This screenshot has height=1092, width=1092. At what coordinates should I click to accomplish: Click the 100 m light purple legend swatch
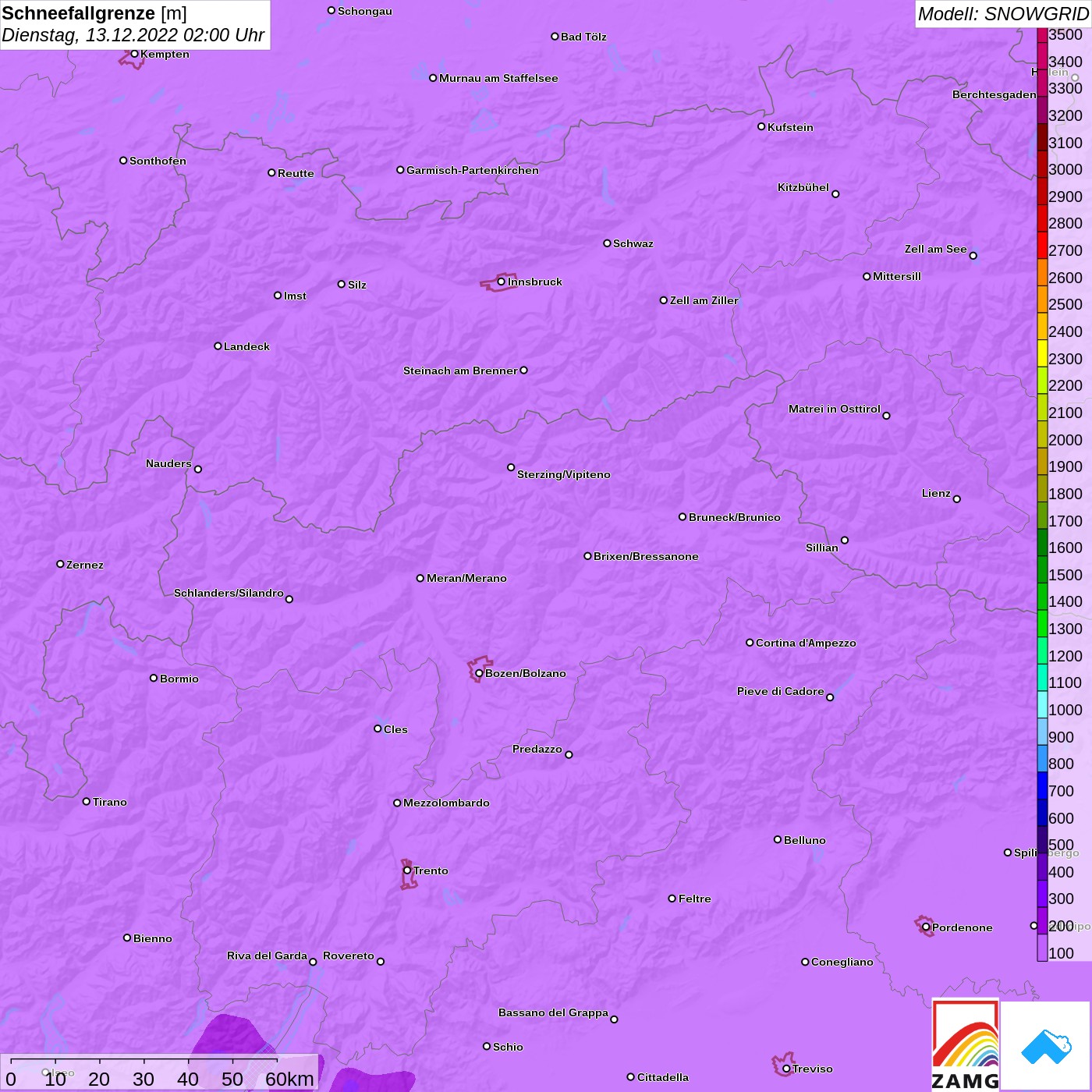coord(1042,948)
